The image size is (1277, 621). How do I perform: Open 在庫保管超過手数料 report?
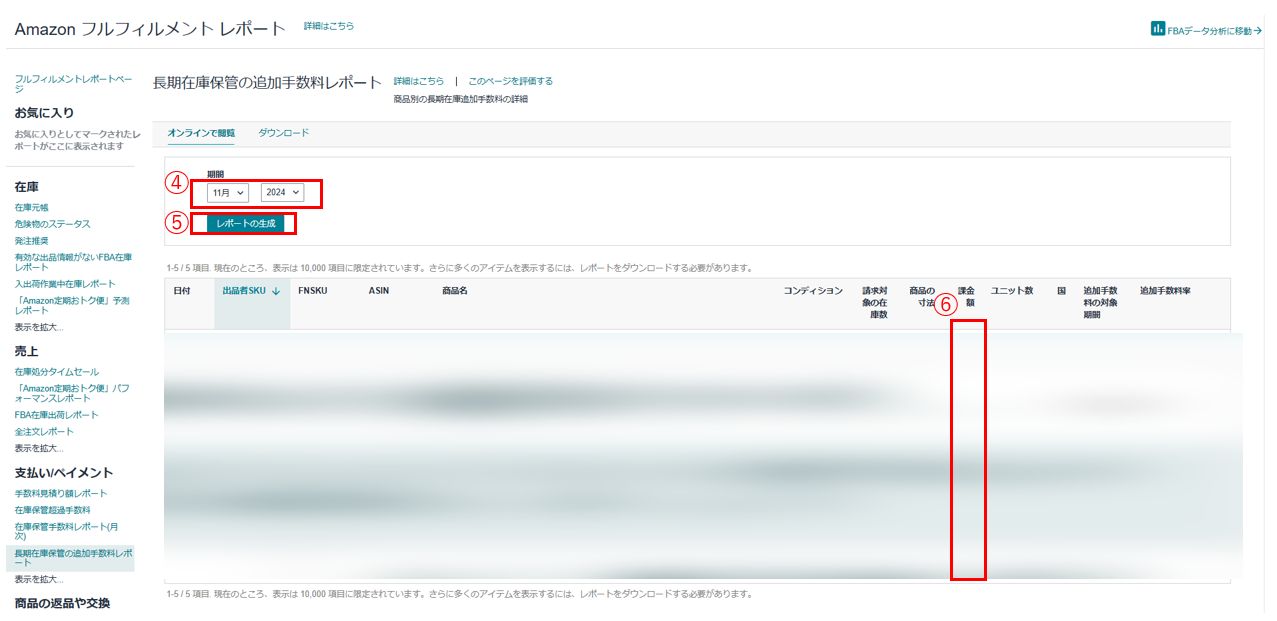coord(52,510)
